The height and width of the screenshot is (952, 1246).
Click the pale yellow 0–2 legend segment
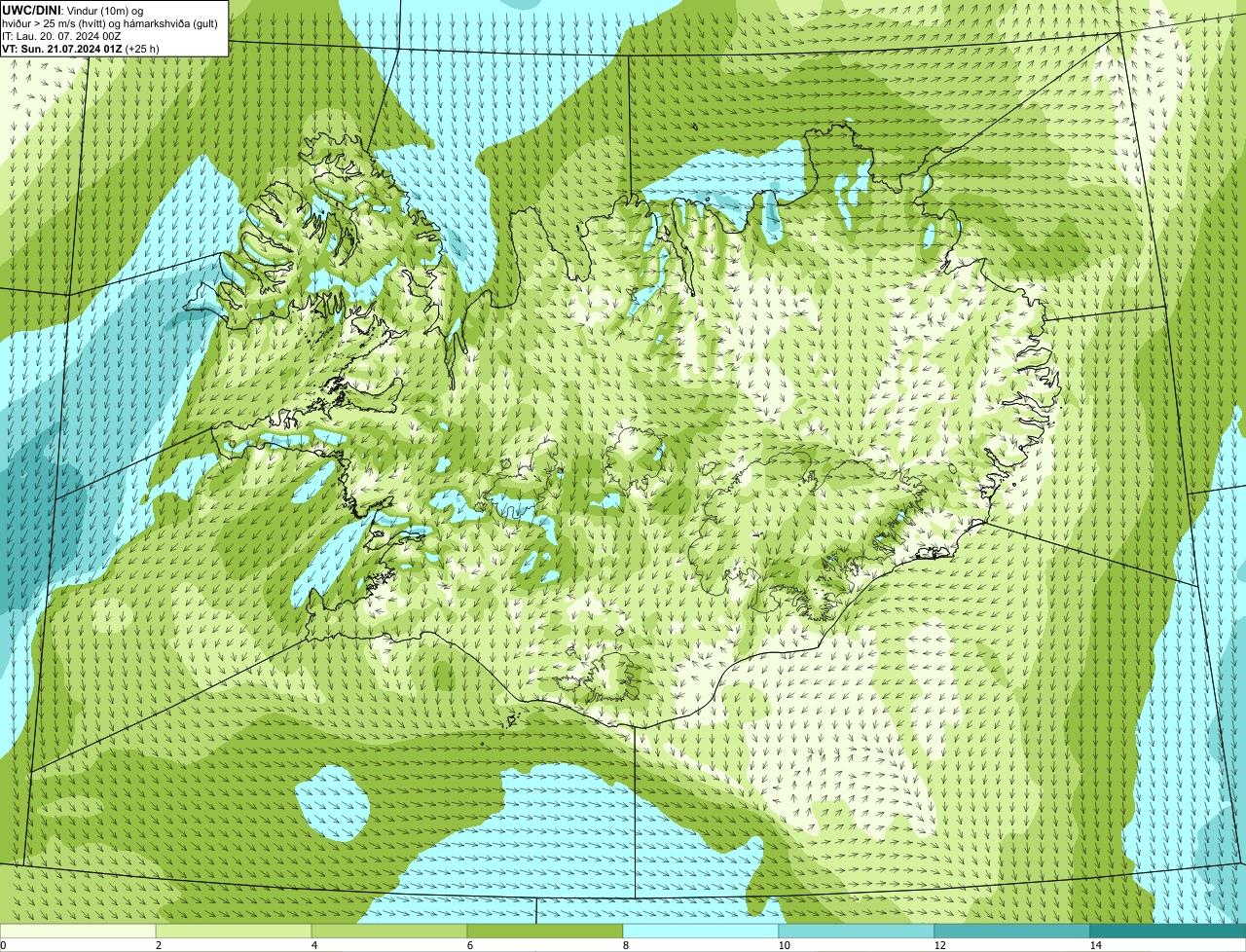(78, 931)
